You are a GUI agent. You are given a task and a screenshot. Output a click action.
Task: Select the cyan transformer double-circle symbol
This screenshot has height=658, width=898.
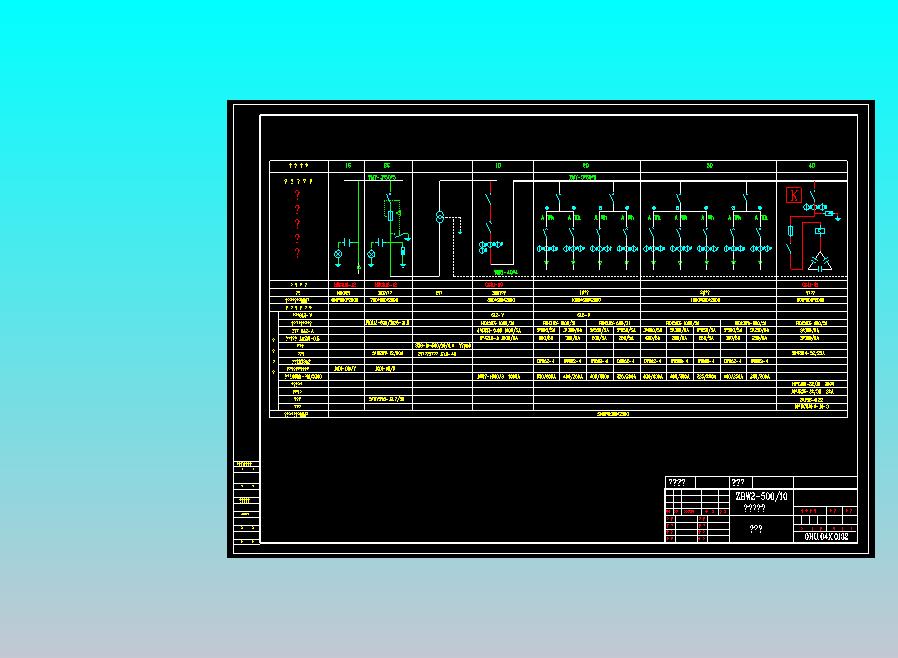tap(440, 217)
